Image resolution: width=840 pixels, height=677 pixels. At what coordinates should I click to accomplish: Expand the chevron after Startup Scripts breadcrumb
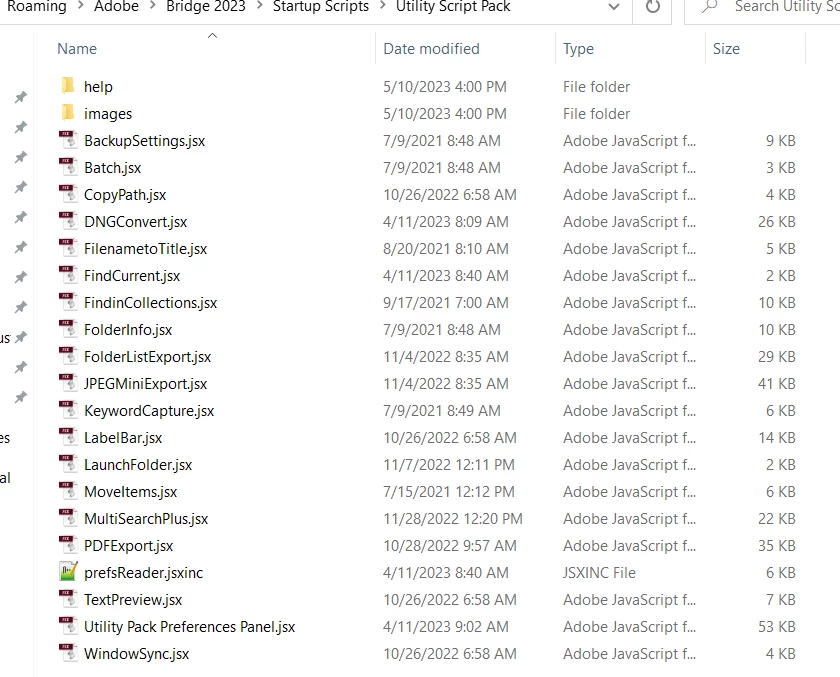click(x=382, y=6)
